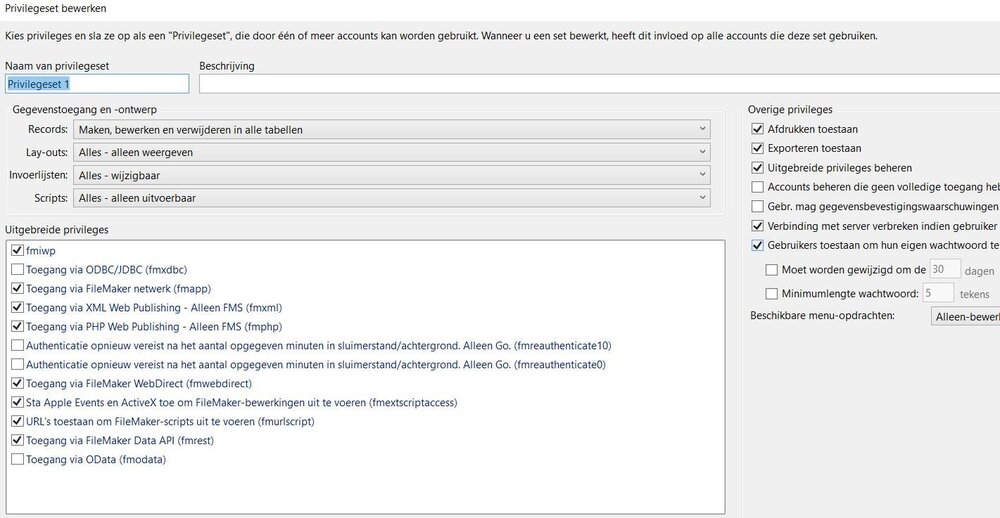Uncheck Toegang via FileMaker netwerk (fmapp)

tap(18, 288)
